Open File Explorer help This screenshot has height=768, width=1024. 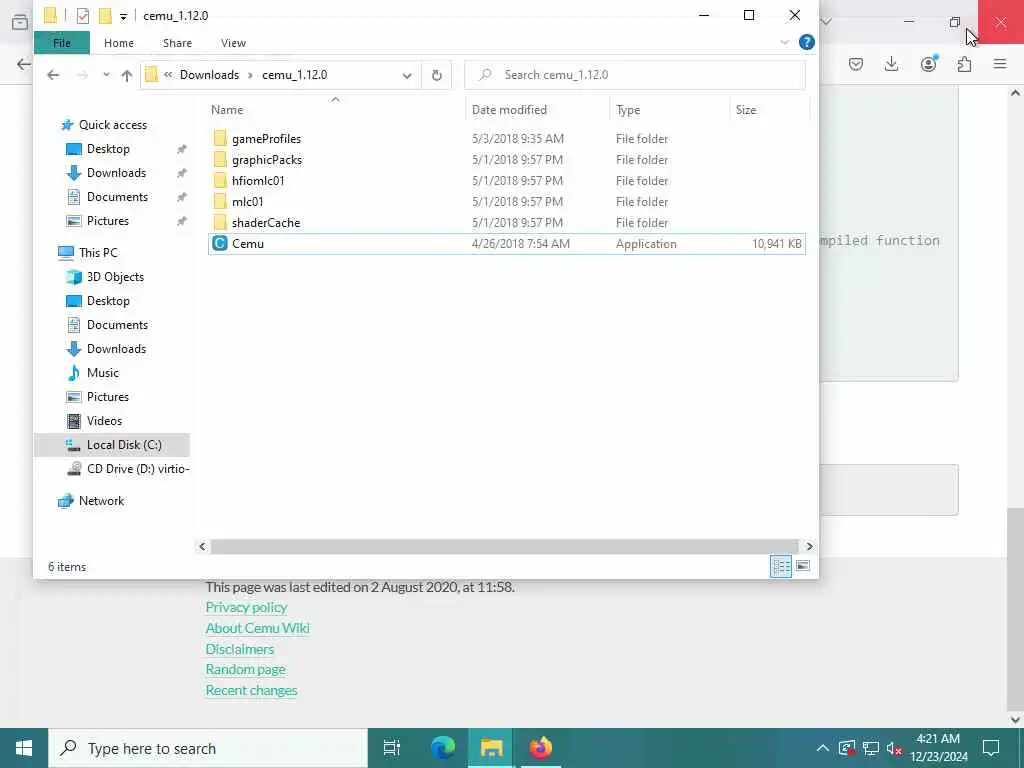pos(807,42)
